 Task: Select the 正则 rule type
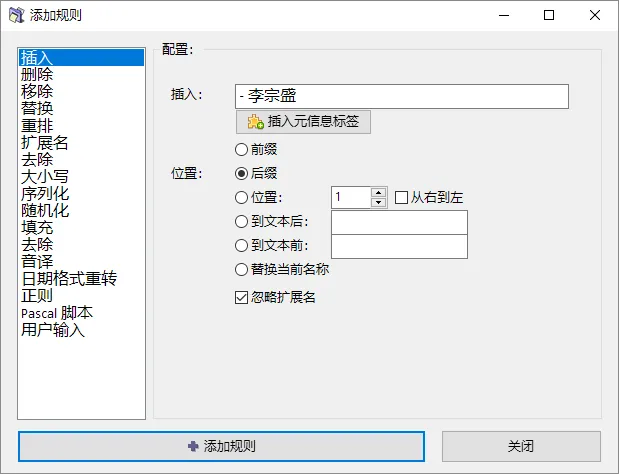tap(81, 296)
